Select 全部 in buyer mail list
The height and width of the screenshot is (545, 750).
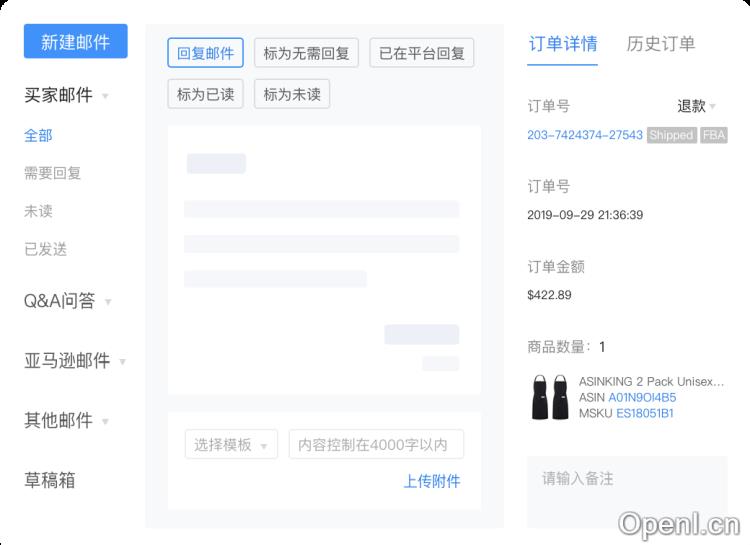38,135
